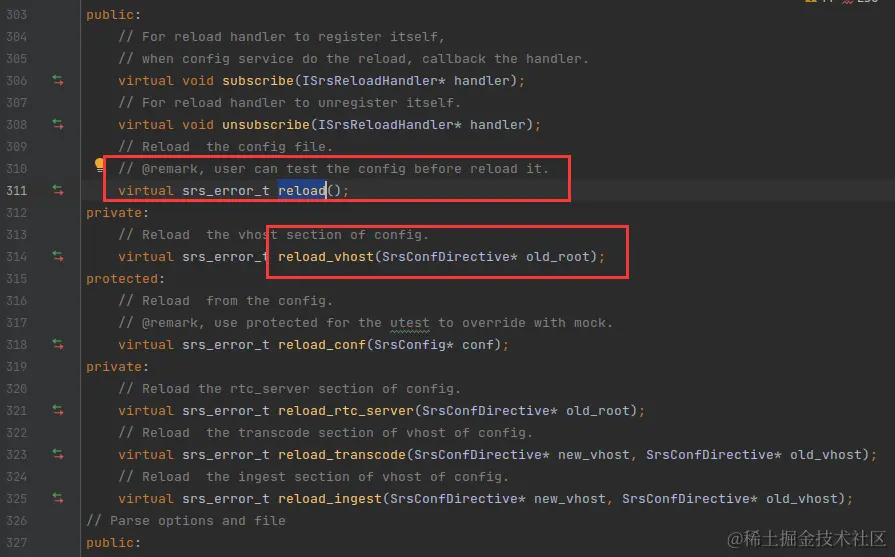Click the new_vhost parameter on line 325
895x557 pixels.
point(570,498)
